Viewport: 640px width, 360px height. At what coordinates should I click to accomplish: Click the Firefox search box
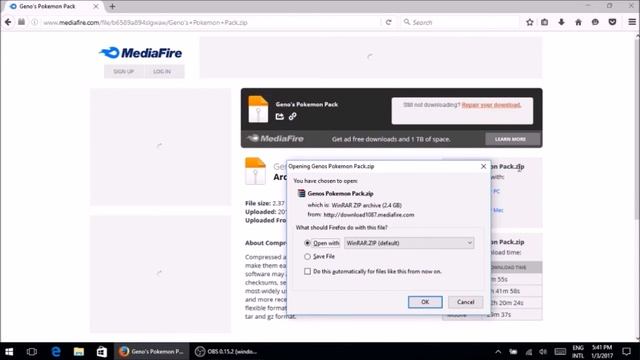[x=461, y=22]
